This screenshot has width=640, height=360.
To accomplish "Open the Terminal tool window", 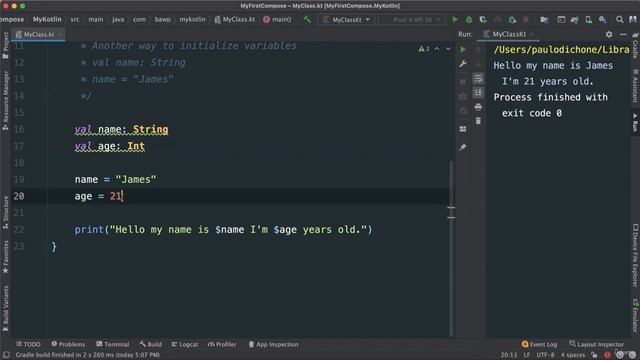I will coord(113,344).
